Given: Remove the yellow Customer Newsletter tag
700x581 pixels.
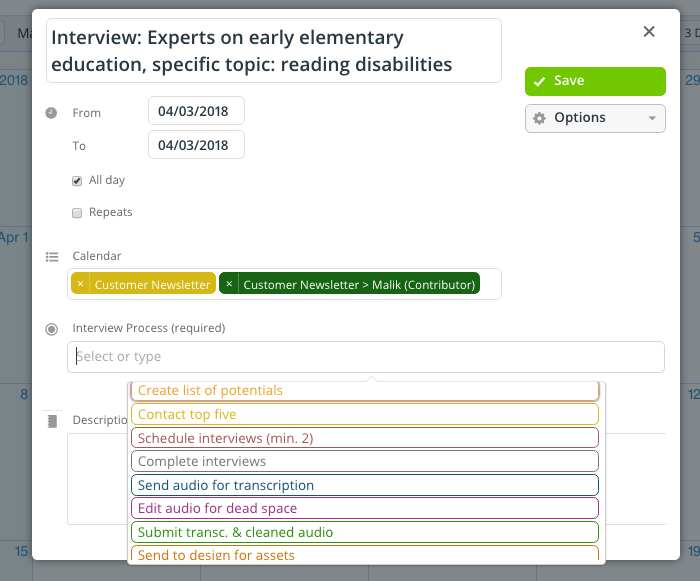Looking at the screenshot, I should 81,285.
